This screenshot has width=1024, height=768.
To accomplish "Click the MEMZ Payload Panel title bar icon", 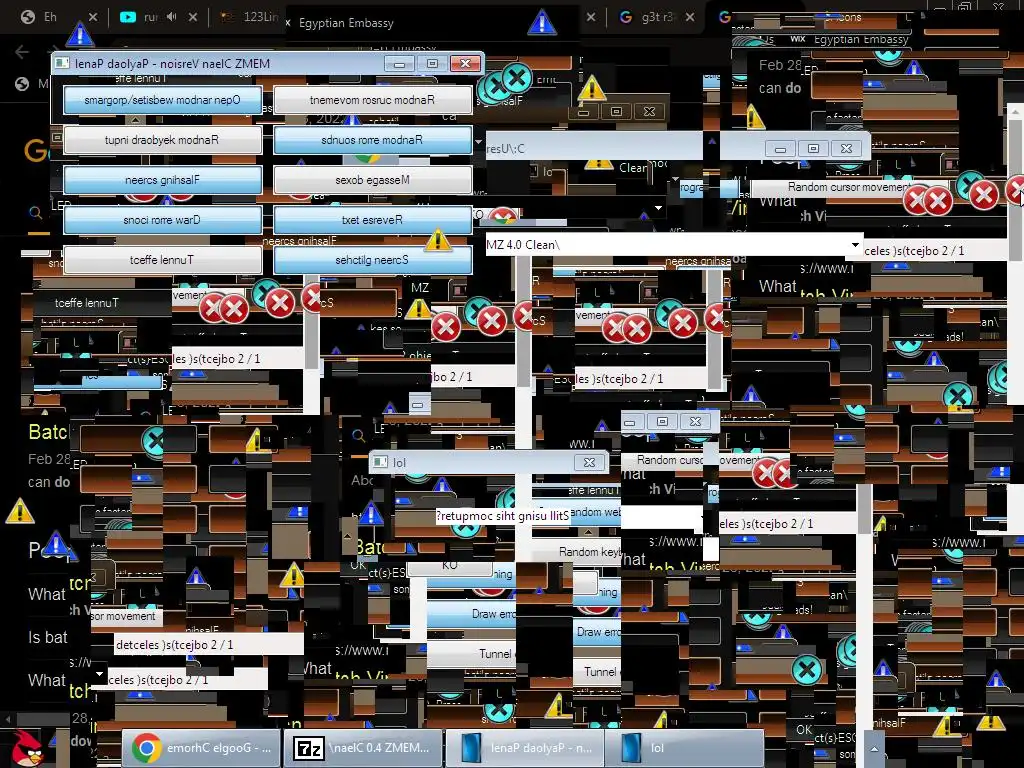I will pos(62,63).
